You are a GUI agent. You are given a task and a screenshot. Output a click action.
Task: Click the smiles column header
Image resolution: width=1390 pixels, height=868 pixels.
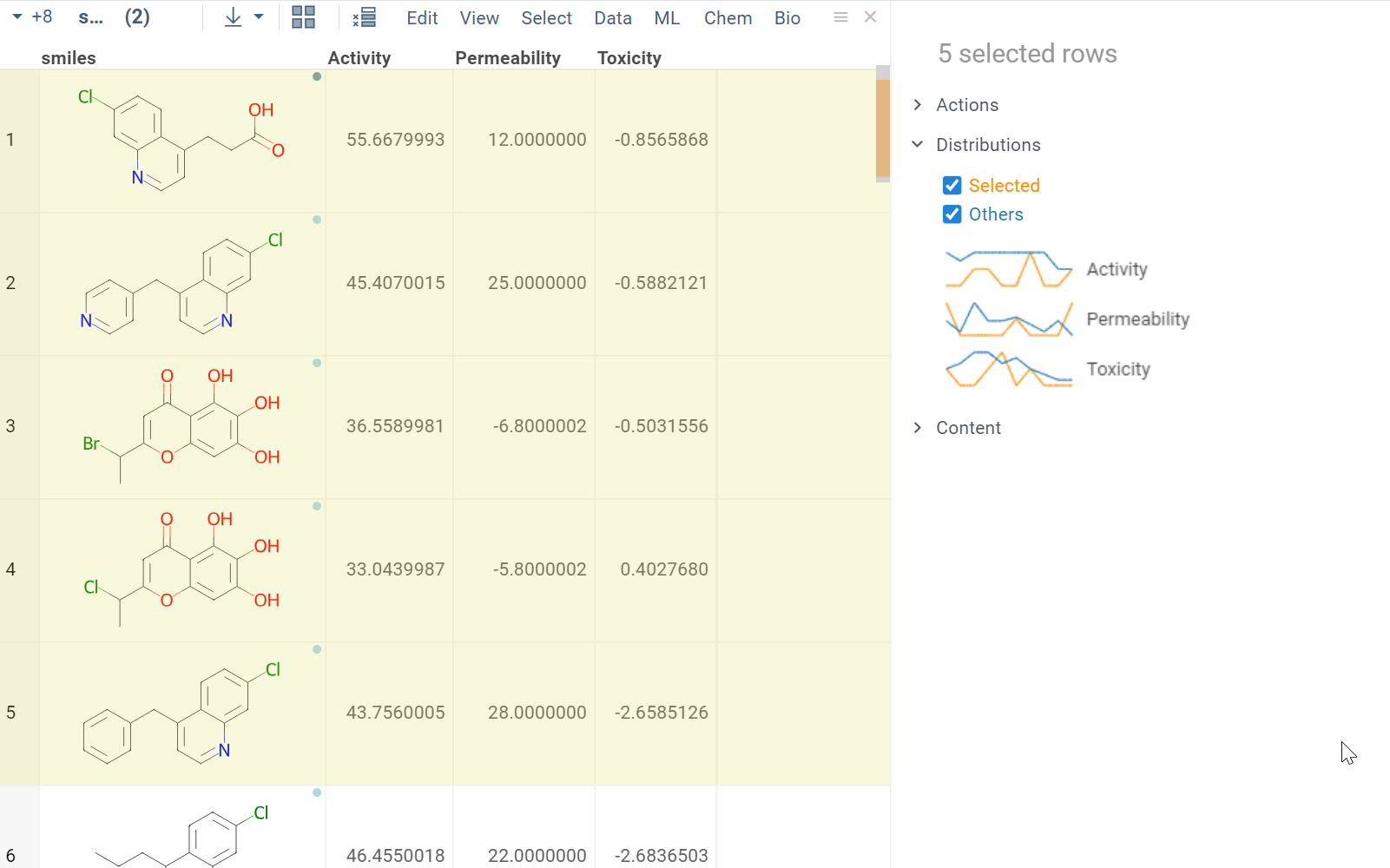[69, 58]
